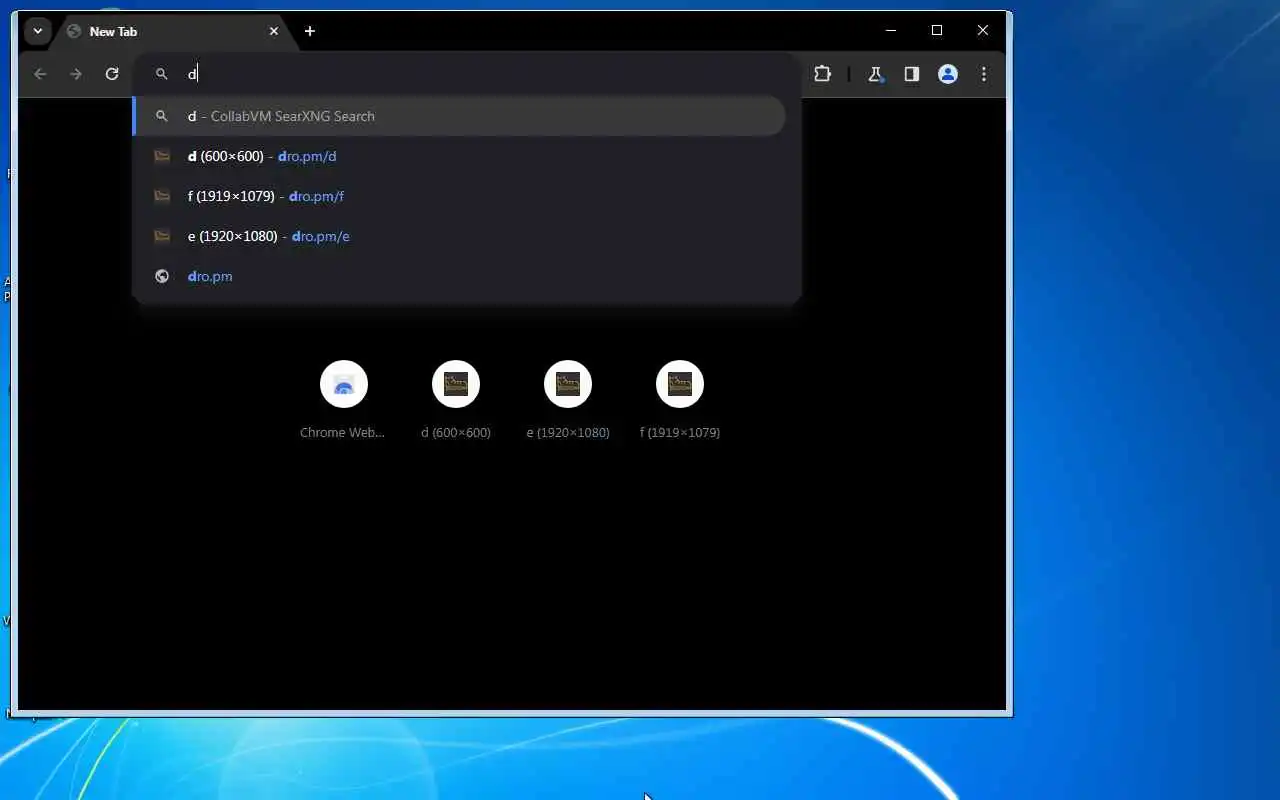This screenshot has width=1280, height=800.
Task: Open a new tab with plus button
Action: pyautogui.click(x=310, y=31)
